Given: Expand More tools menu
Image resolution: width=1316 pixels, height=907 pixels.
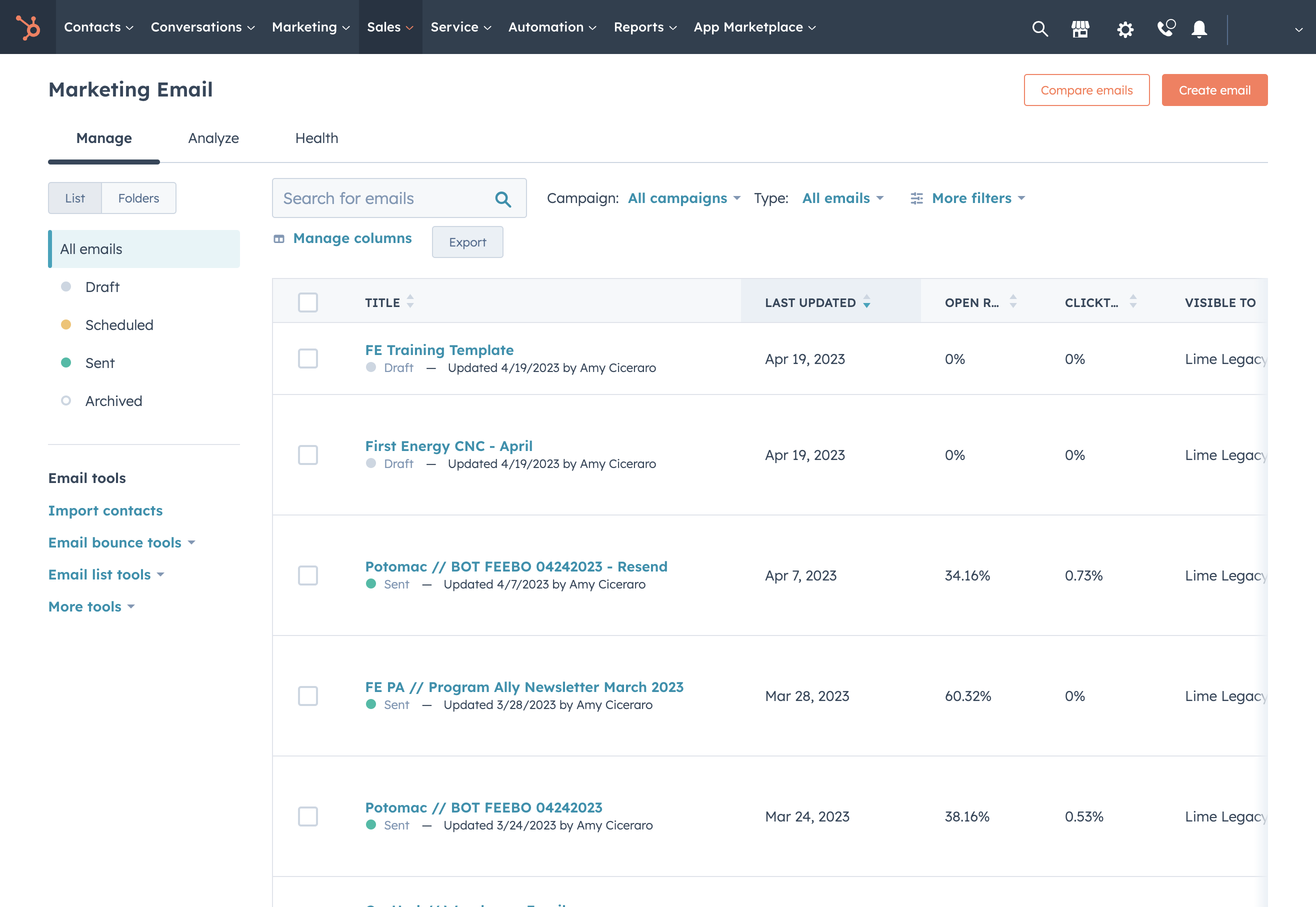Looking at the screenshot, I should pyautogui.click(x=91, y=606).
